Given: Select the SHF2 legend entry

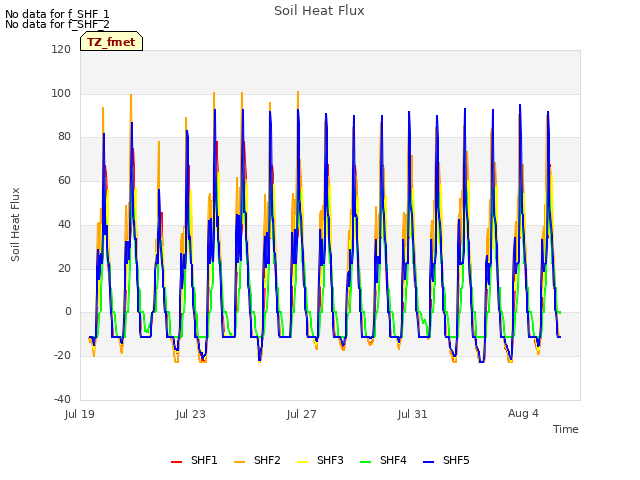Looking at the screenshot, I should 257,460.
